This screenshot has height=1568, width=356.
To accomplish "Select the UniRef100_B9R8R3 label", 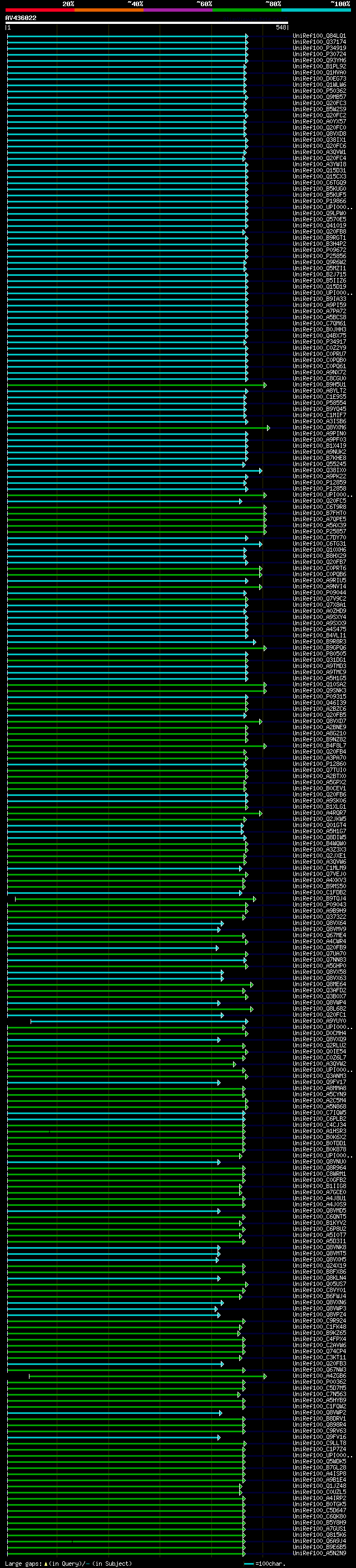I will [319, 641].
